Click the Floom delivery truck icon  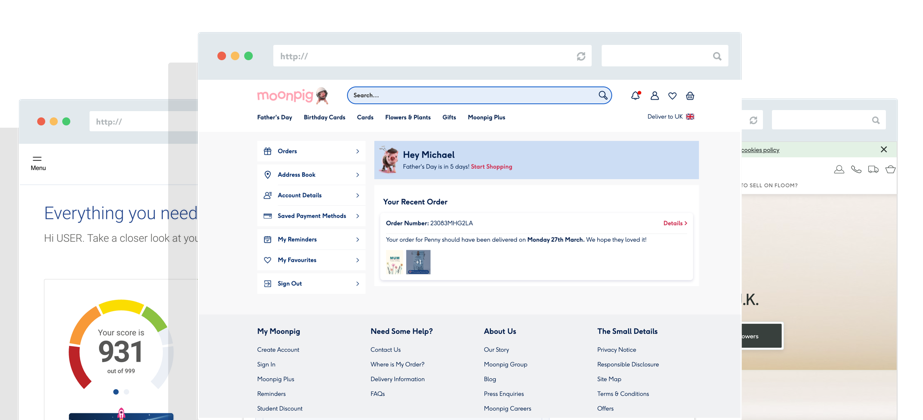click(874, 169)
